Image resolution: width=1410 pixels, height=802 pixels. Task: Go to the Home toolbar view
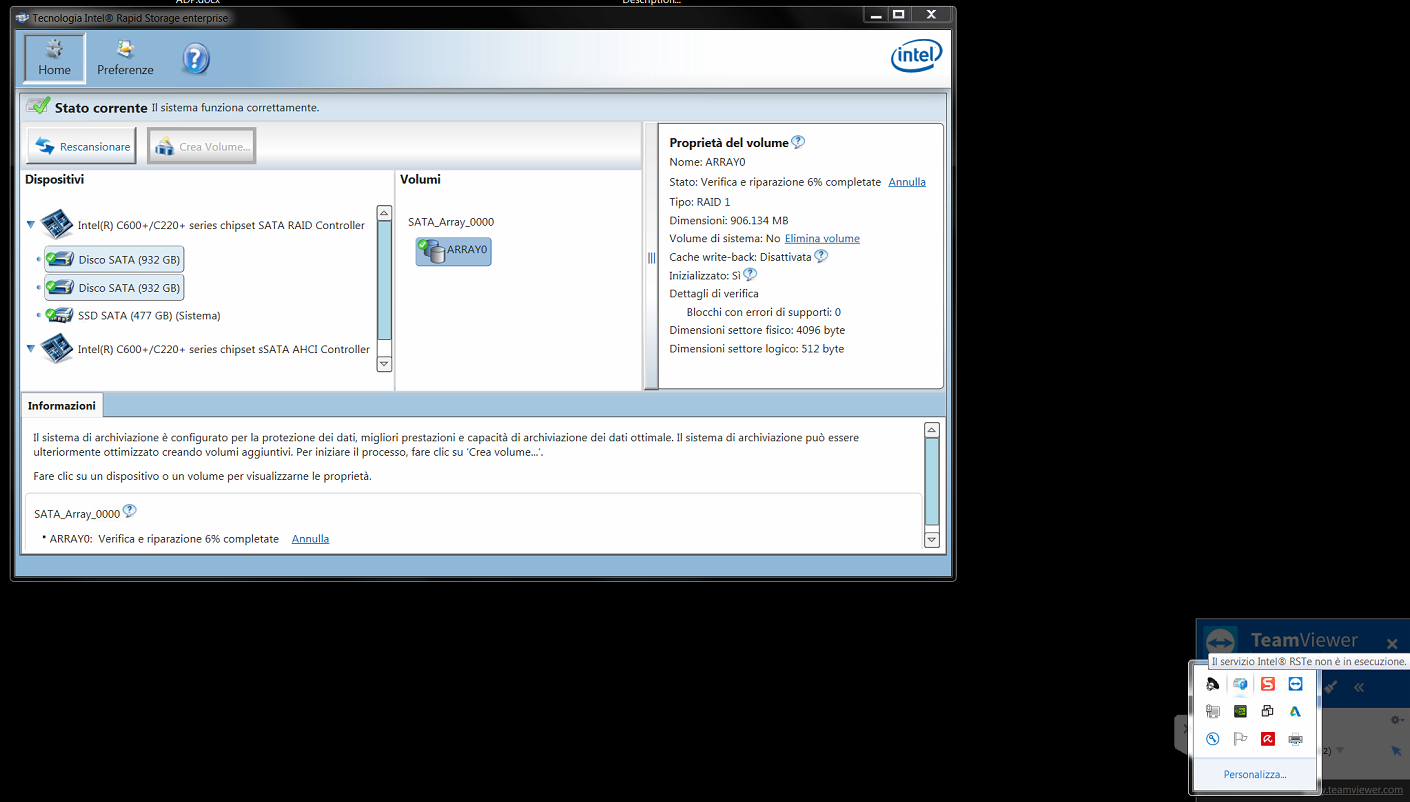(x=55, y=58)
